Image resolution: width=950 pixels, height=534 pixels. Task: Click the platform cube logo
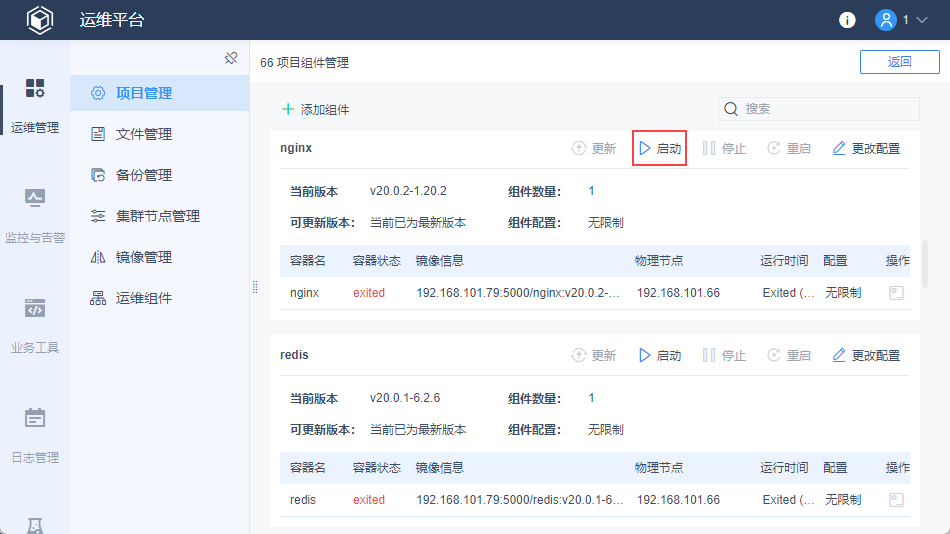click(40, 20)
